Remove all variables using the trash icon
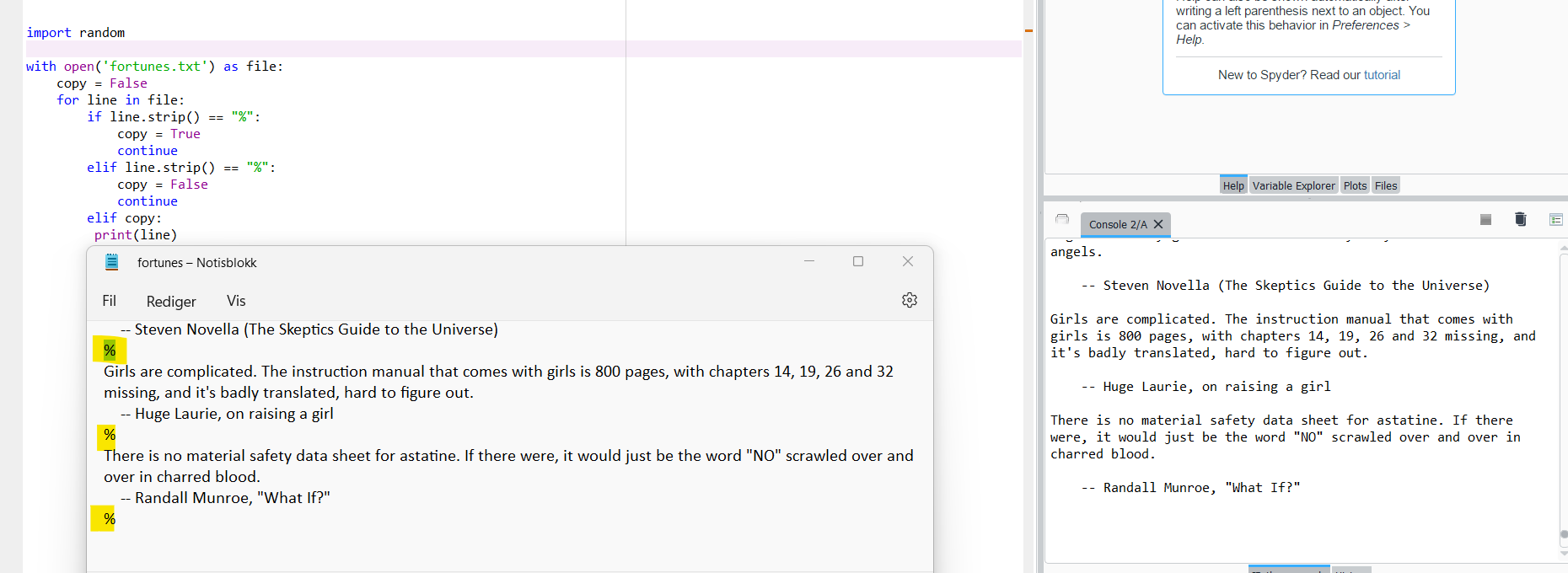This screenshot has height=573, width=1568. [x=1521, y=219]
